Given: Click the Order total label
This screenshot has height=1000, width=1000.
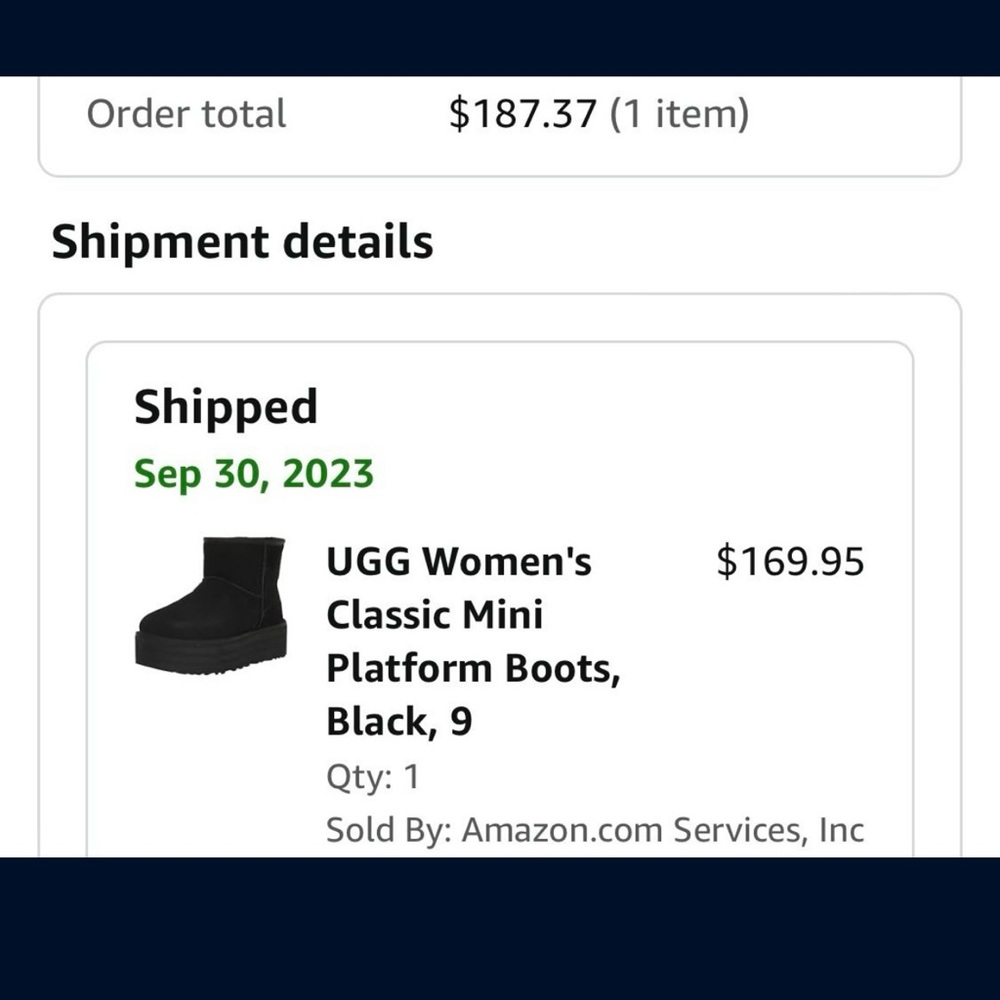Looking at the screenshot, I should pyautogui.click(x=186, y=114).
